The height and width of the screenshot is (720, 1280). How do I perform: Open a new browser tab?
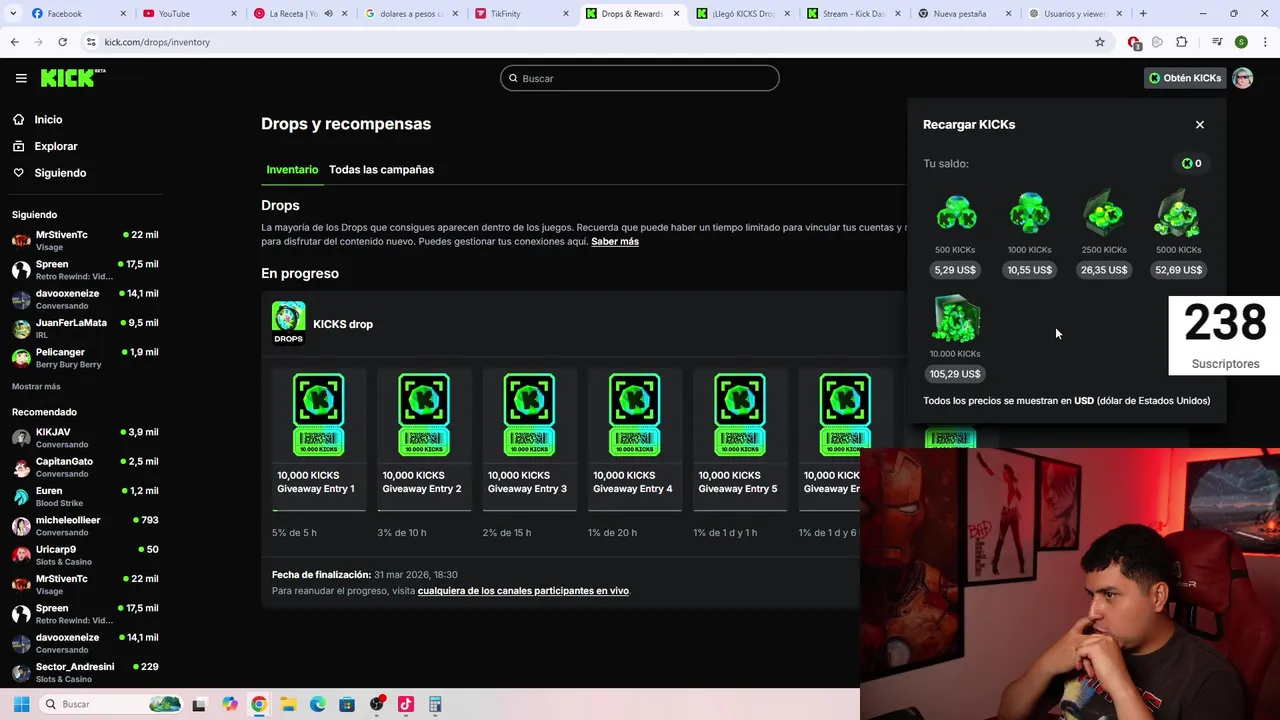(x=1143, y=14)
